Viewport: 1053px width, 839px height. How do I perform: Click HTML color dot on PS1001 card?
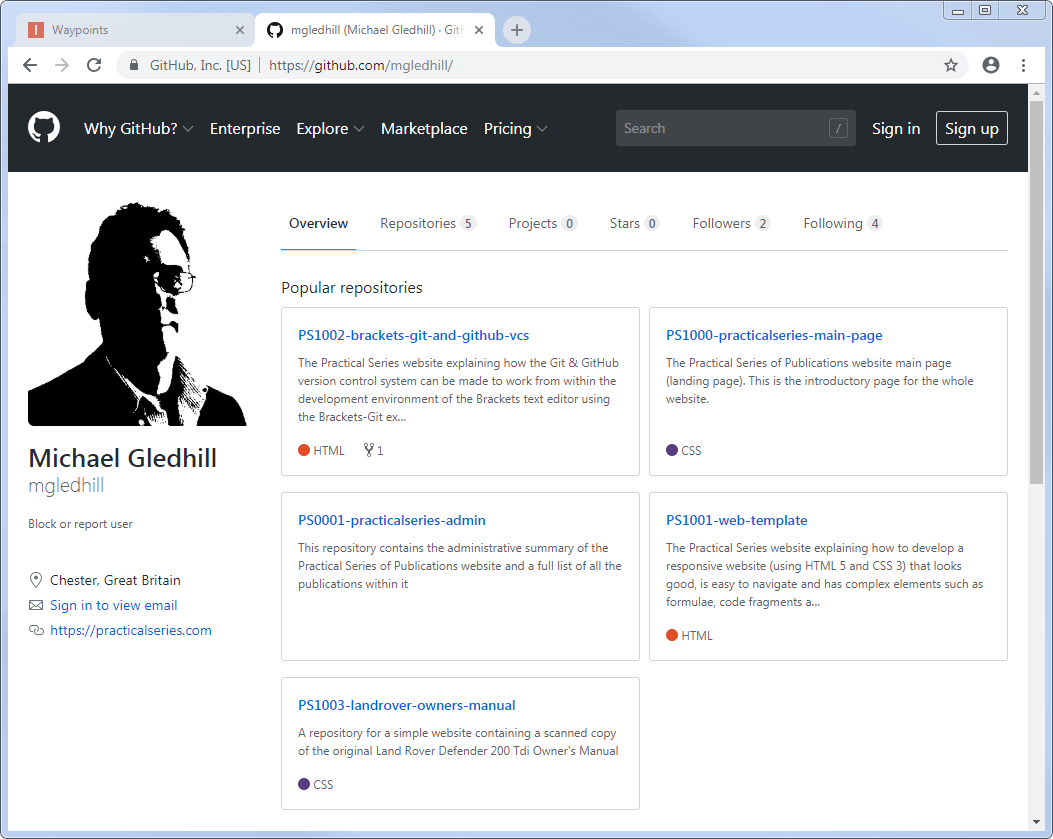(x=672, y=635)
